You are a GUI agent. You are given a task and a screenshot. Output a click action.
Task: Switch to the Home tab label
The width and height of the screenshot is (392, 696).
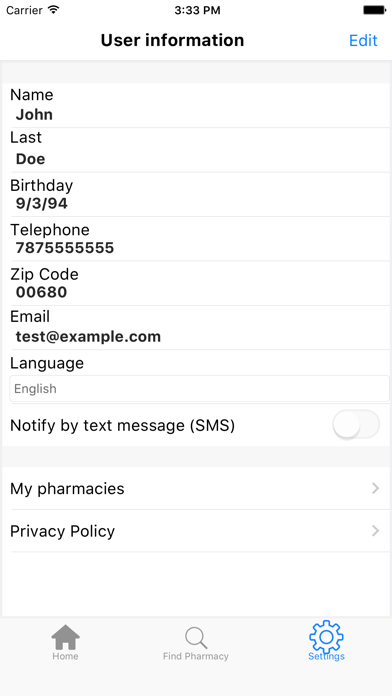pos(65,656)
